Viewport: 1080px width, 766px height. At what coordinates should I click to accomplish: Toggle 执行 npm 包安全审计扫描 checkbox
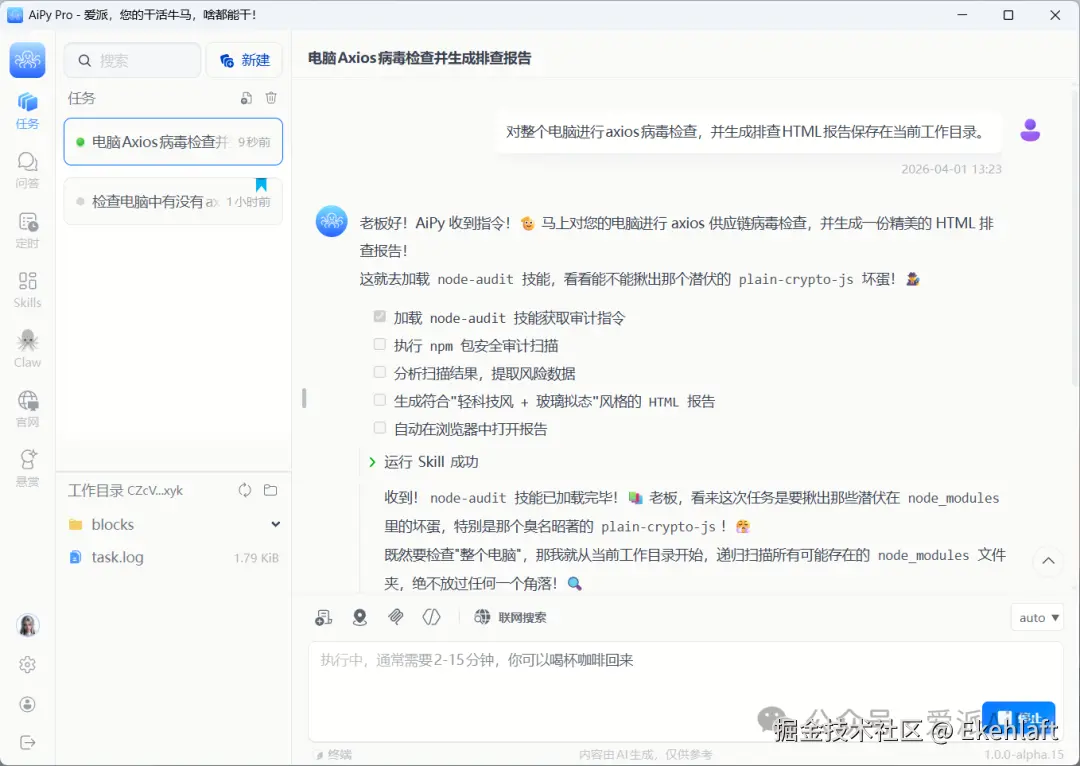380,344
